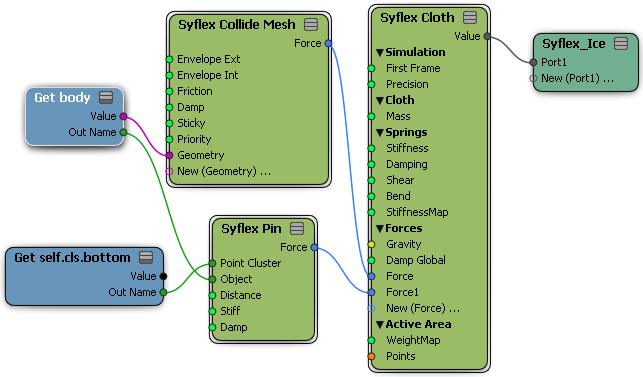The image size is (643, 377).
Task: Collapse the Springs group in Syflex Cloth
Action: point(380,133)
